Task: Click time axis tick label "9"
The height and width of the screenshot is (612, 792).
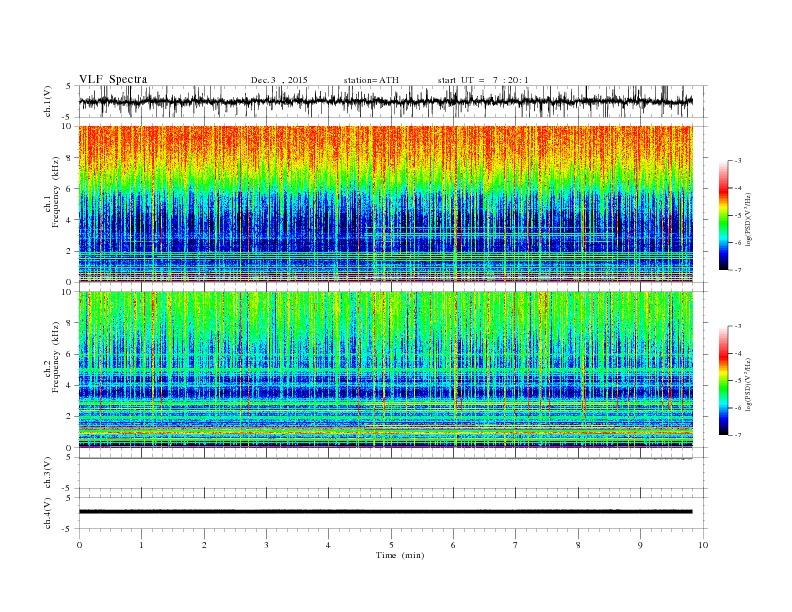Action: pos(640,545)
